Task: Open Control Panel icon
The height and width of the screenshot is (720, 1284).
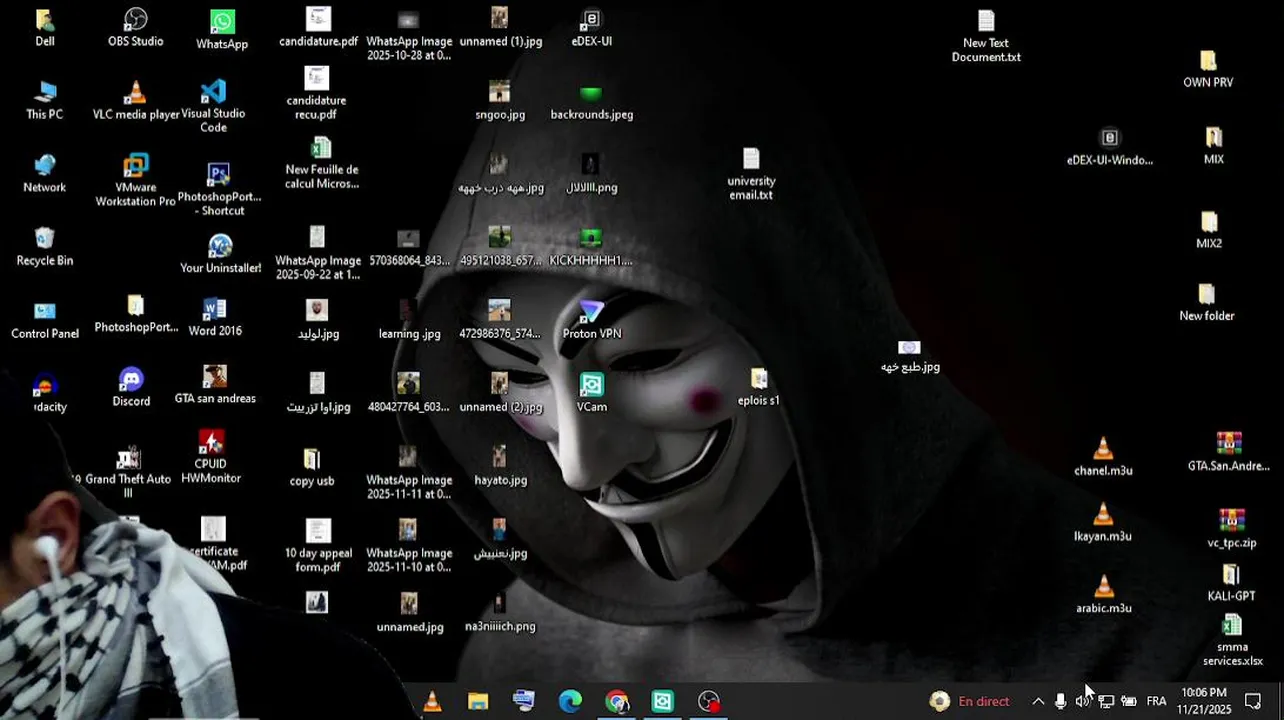Action: [45, 320]
